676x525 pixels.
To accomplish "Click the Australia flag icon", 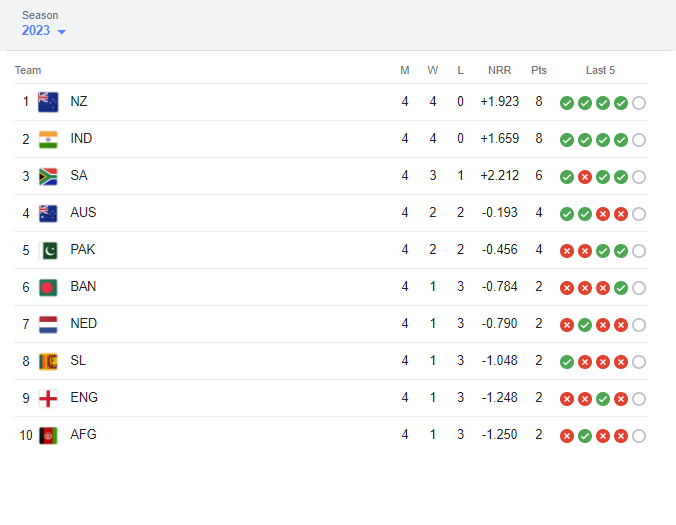I will point(48,213).
